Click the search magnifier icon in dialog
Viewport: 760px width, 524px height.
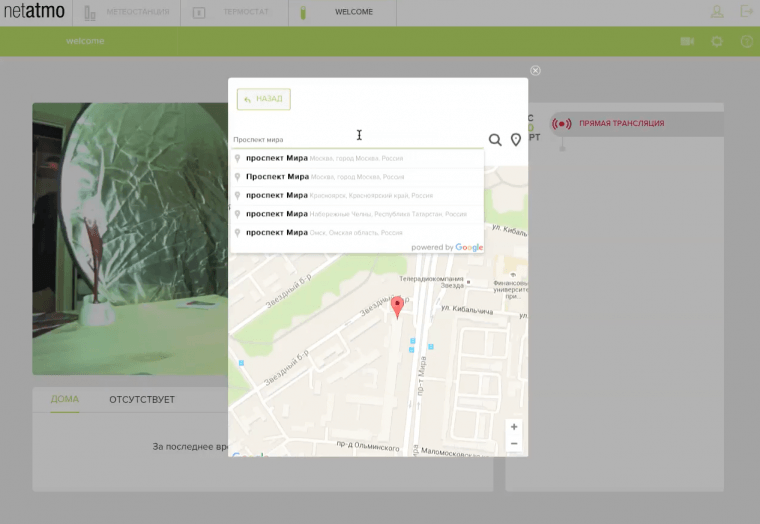495,140
